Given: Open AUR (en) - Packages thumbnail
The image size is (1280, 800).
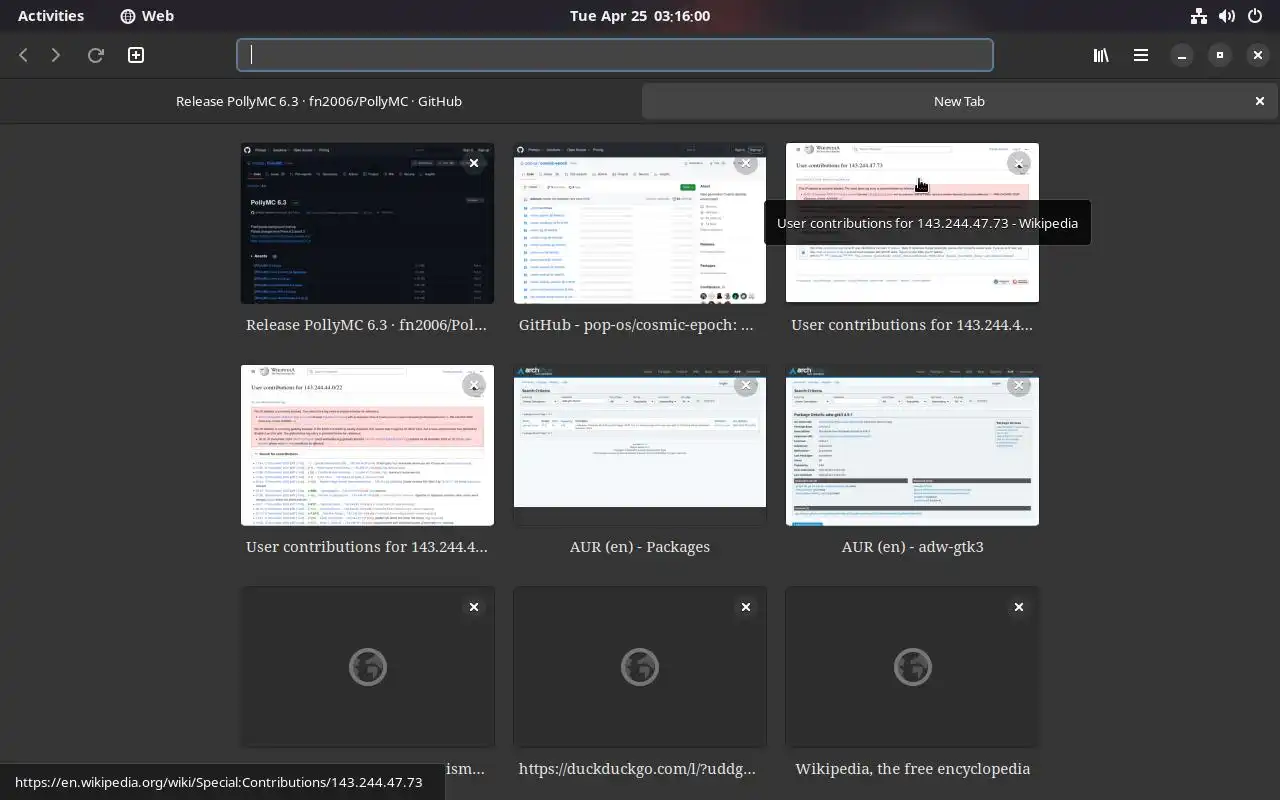Looking at the screenshot, I should click(x=640, y=445).
